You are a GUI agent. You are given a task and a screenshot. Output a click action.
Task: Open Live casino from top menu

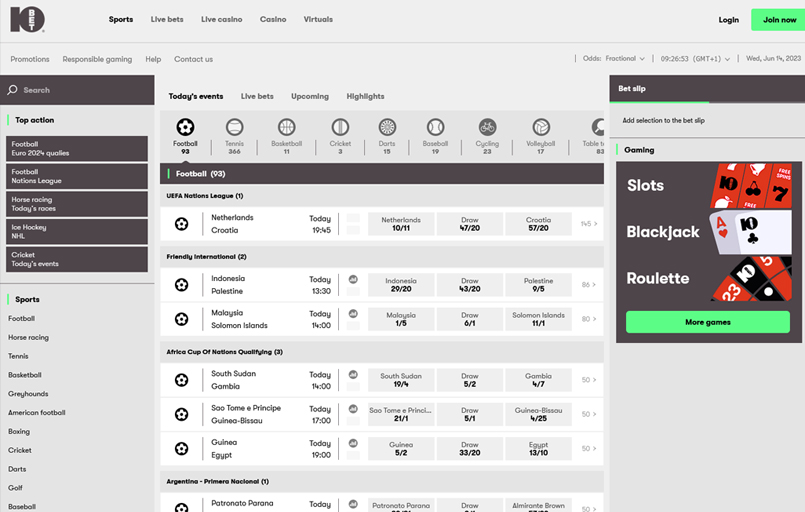[x=221, y=20]
